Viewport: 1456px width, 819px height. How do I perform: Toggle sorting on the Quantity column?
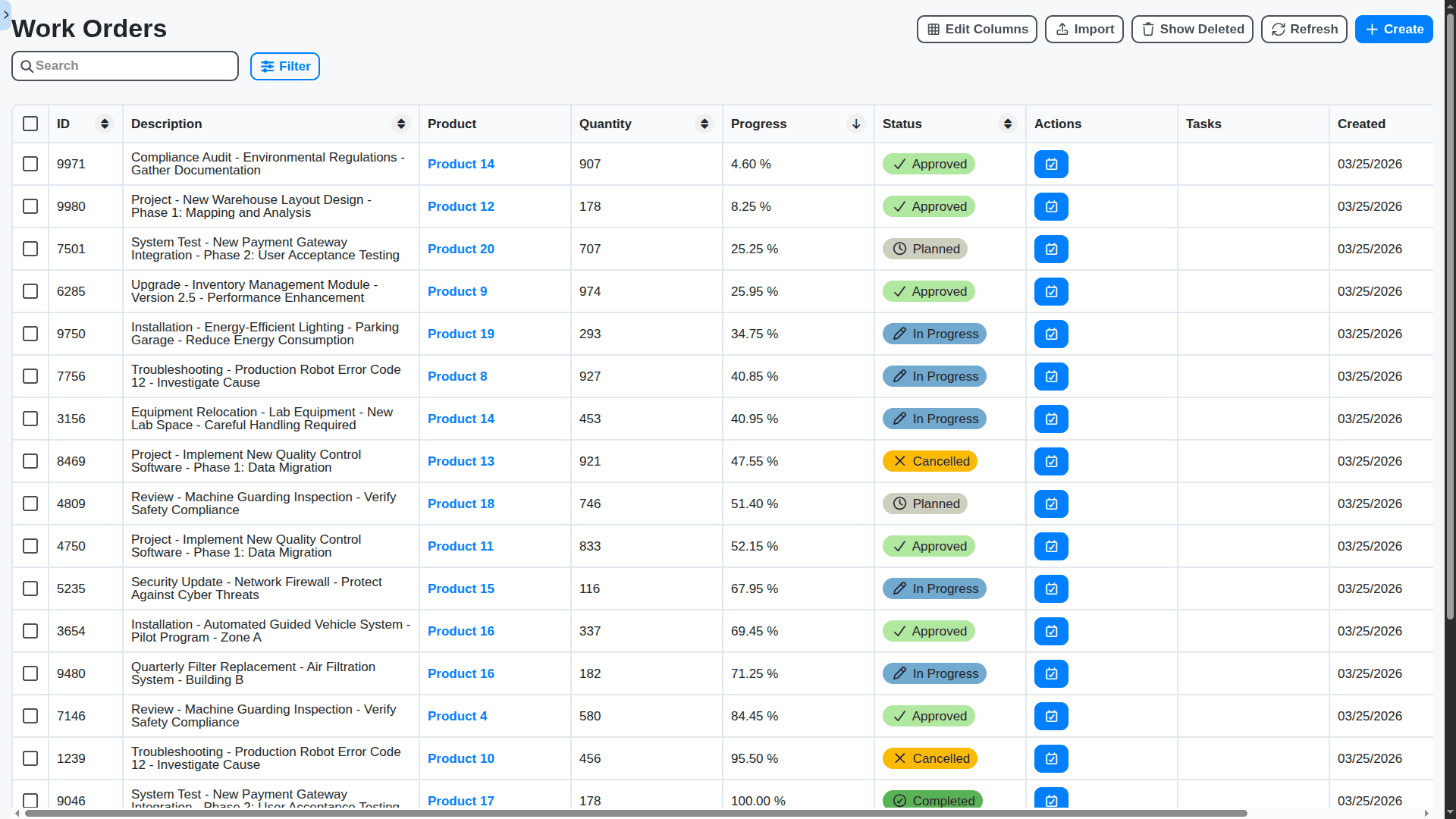click(x=704, y=124)
